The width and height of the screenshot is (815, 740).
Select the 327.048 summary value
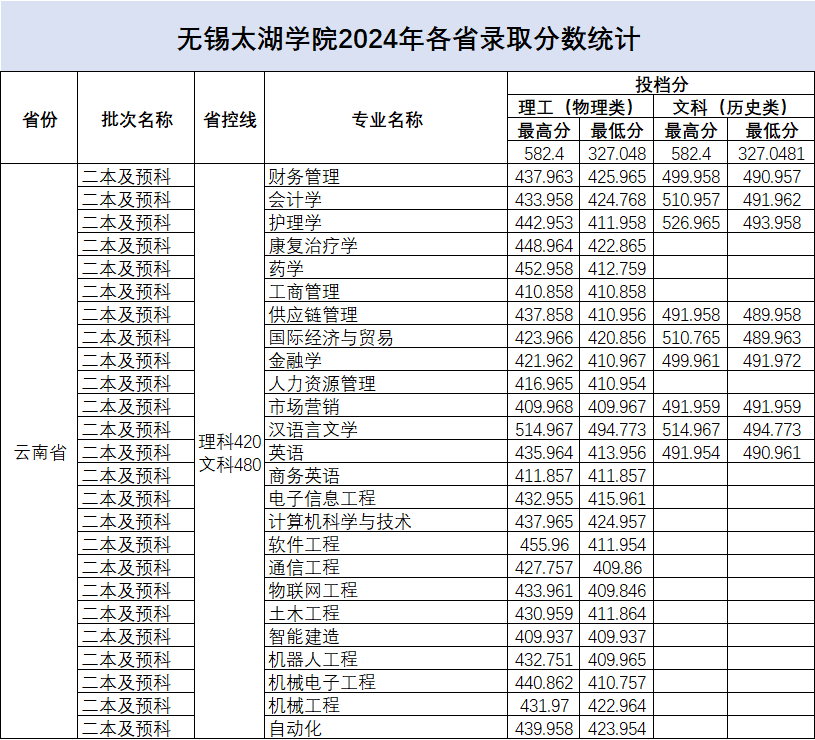coord(617,154)
